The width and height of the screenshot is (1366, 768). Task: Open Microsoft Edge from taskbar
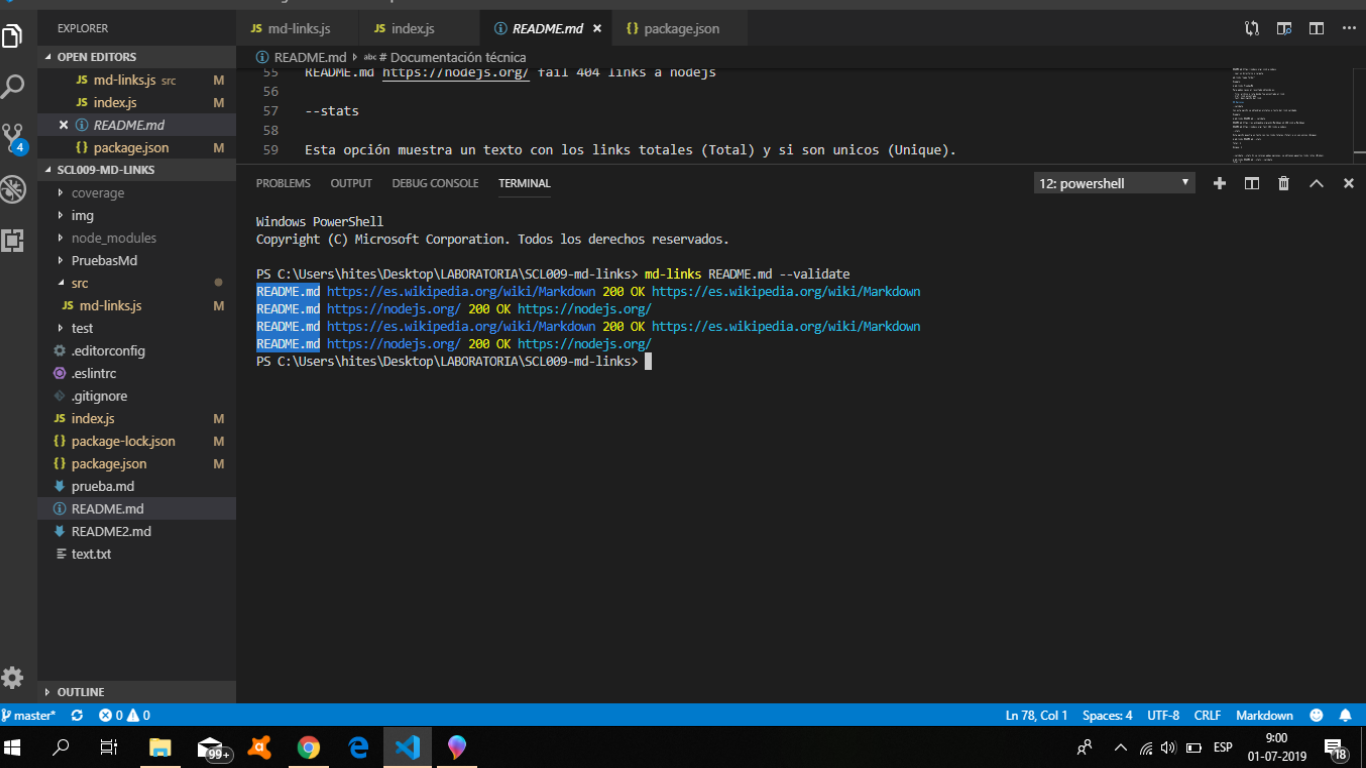(358, 747)
